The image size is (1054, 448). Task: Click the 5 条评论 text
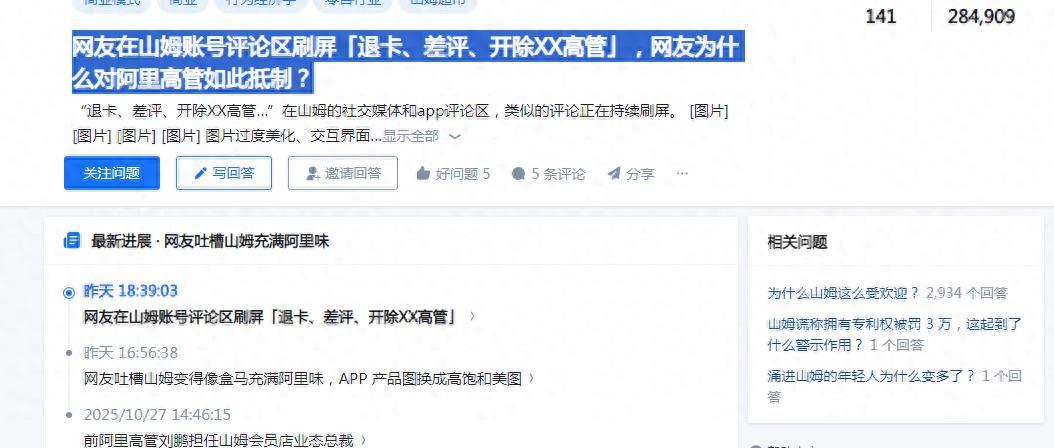coord(558,174)
